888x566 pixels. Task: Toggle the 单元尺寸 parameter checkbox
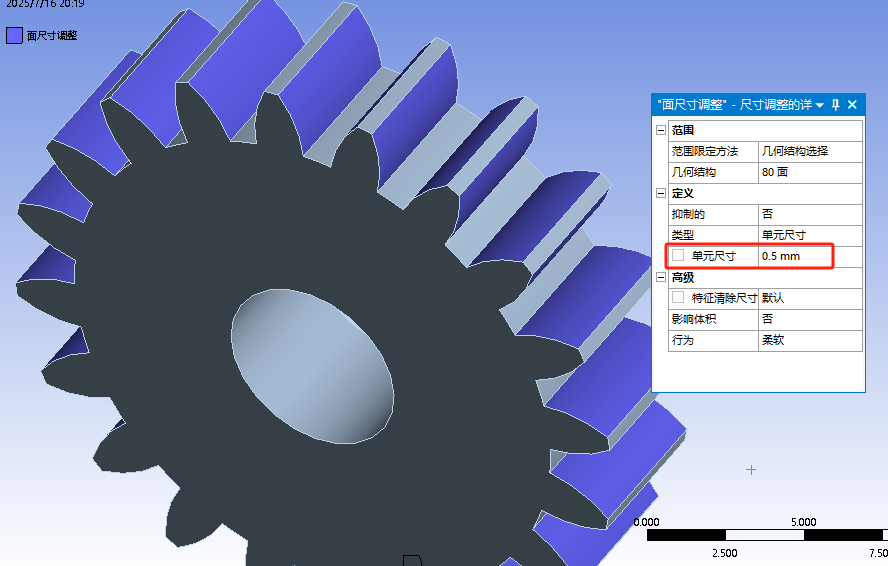(678, 256)
